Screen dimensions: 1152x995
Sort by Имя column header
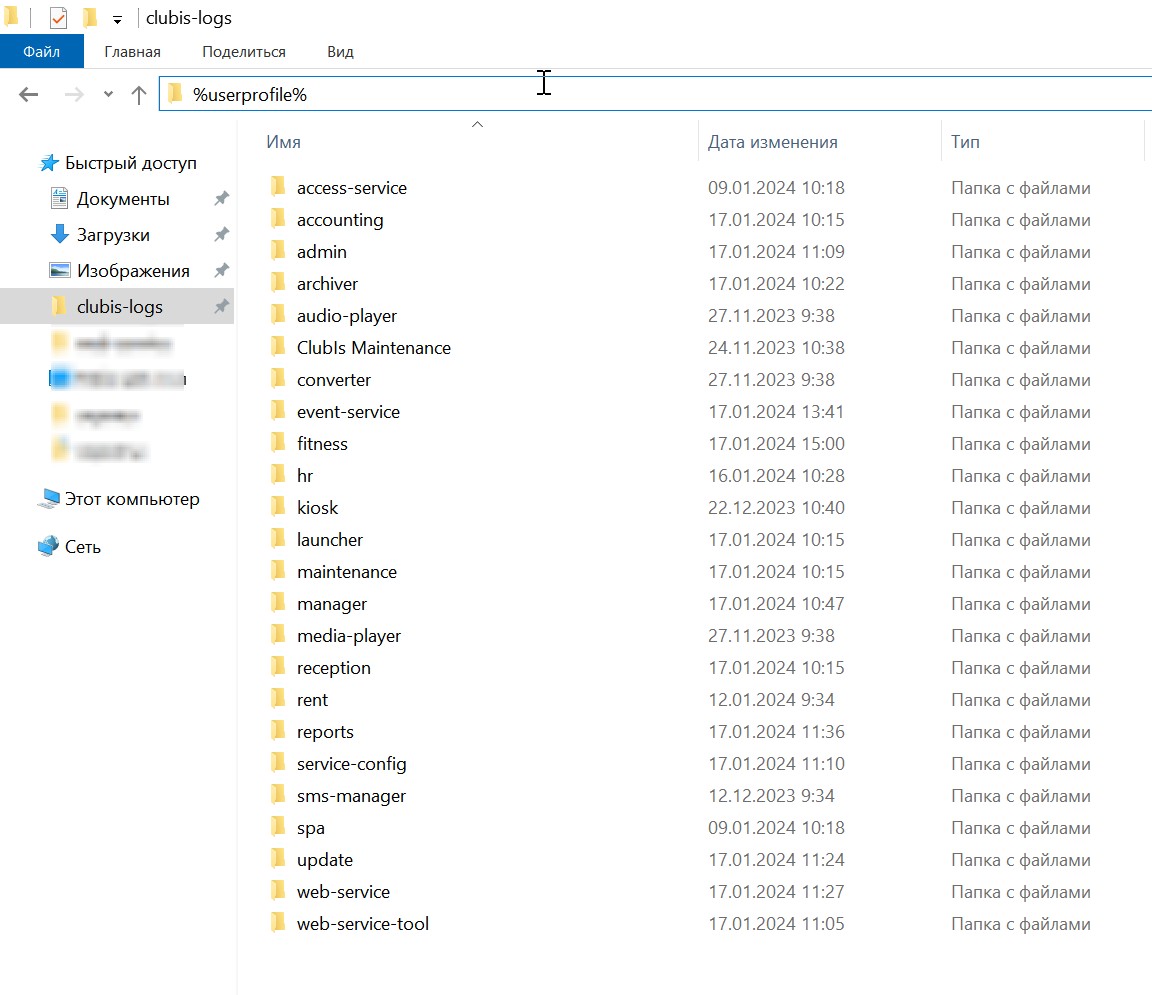(x=284, y=142)
